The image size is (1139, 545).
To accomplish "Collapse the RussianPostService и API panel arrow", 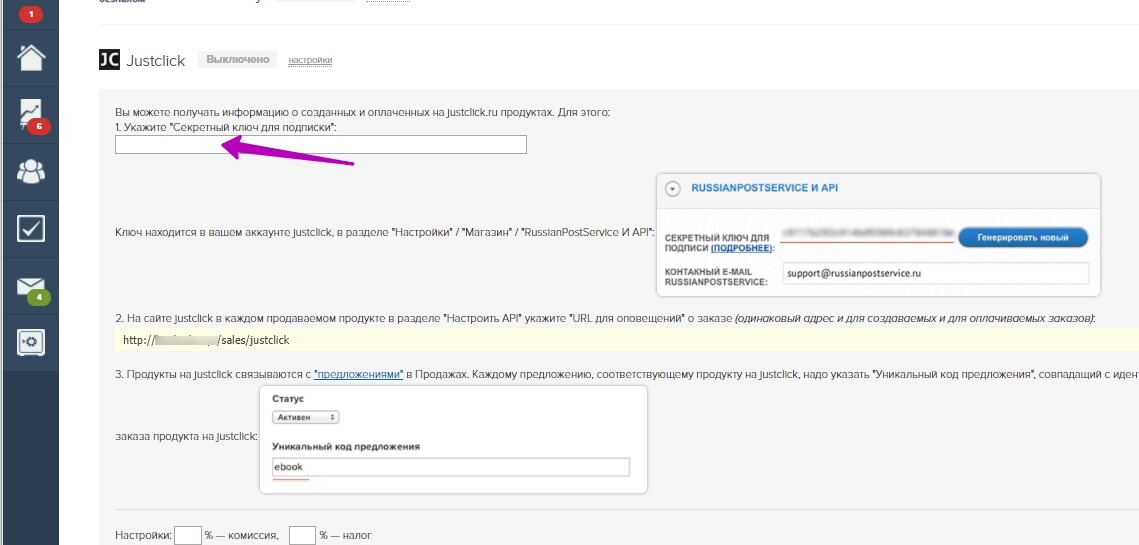I will [x=673, y=188].
